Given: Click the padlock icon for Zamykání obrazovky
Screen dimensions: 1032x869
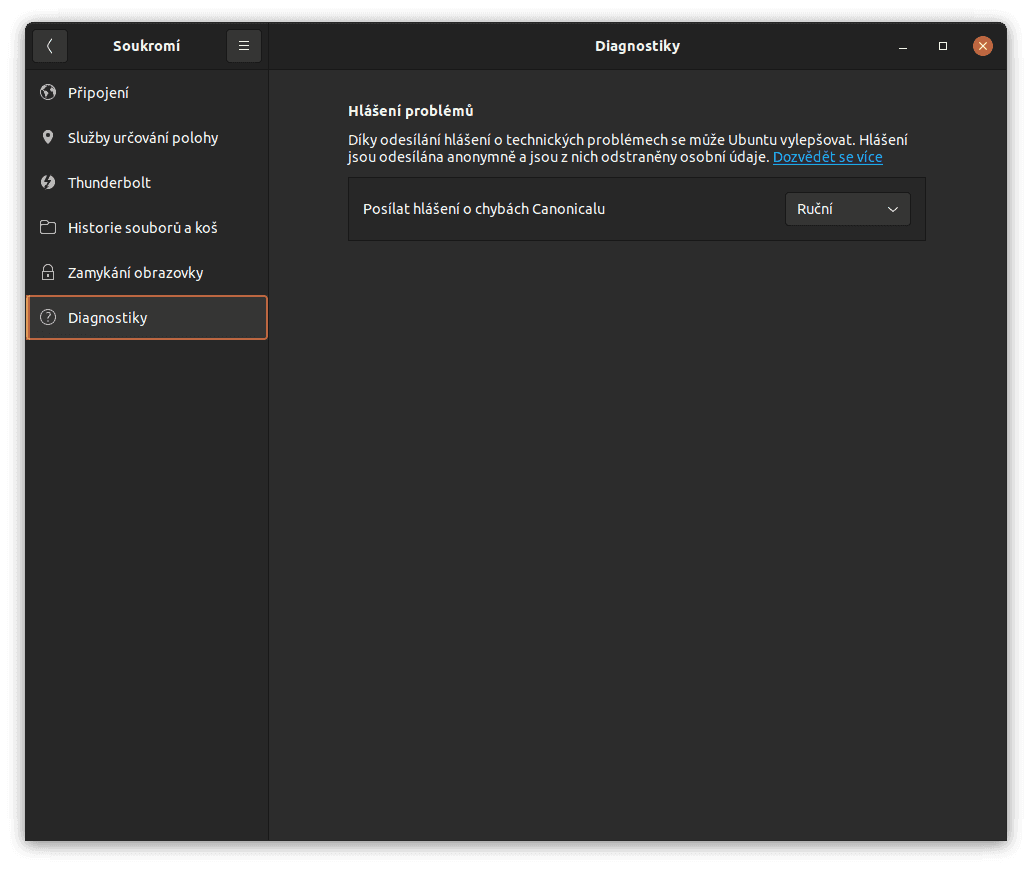Looking at the screenshot, I should click(47, 272).
